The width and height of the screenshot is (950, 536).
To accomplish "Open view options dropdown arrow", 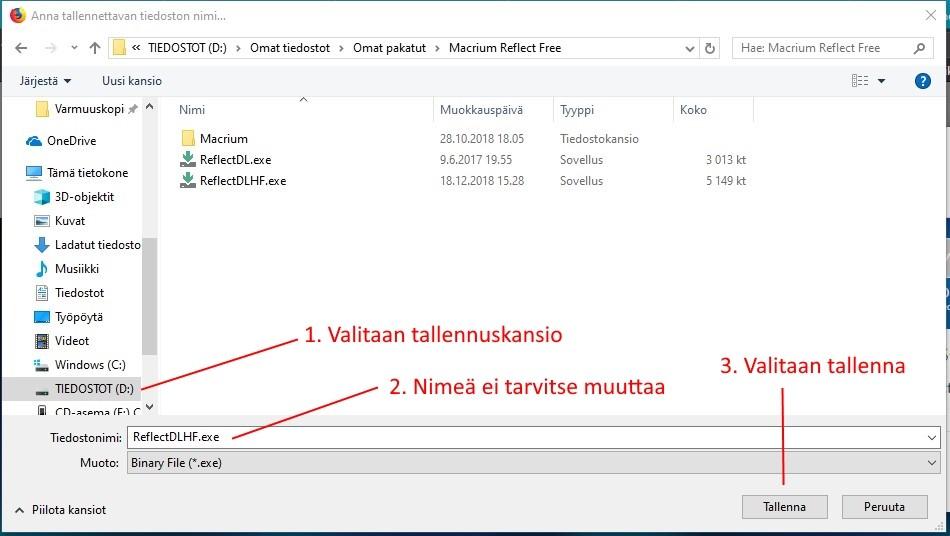I will pos(882,81).
